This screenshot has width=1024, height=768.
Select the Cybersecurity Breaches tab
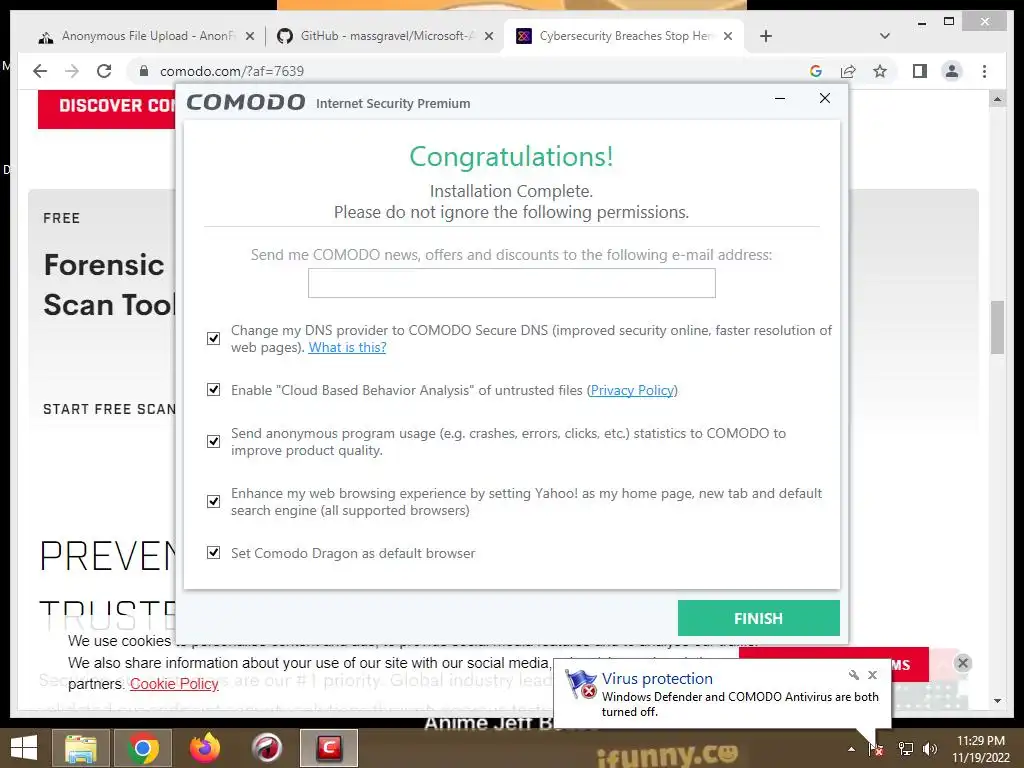pos(624,37)
